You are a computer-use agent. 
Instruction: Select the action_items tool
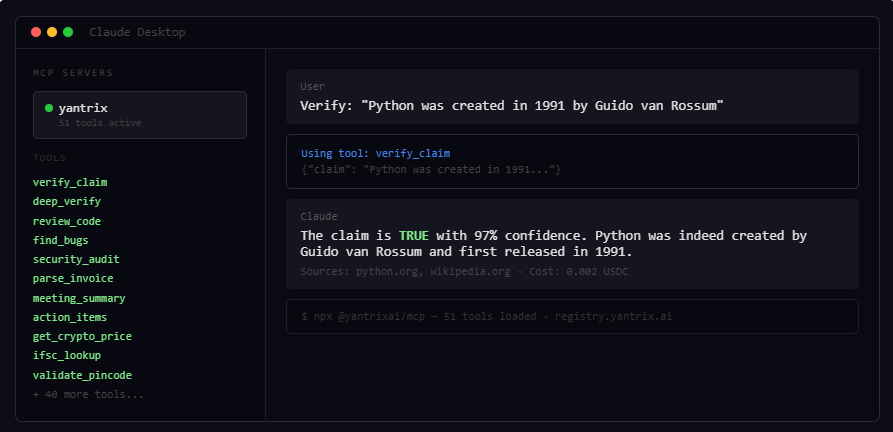pyautogui.click(x=70, y=318)
